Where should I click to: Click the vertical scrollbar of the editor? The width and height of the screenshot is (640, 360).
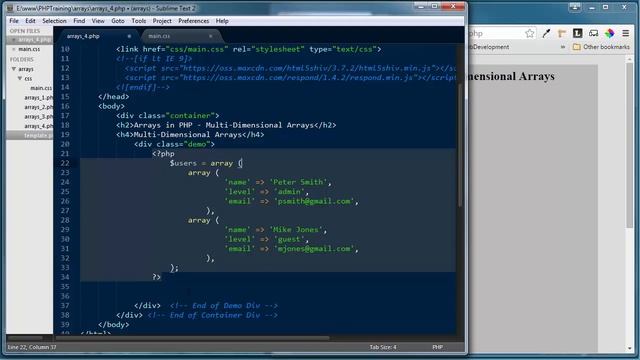click(x=460, y=145)
